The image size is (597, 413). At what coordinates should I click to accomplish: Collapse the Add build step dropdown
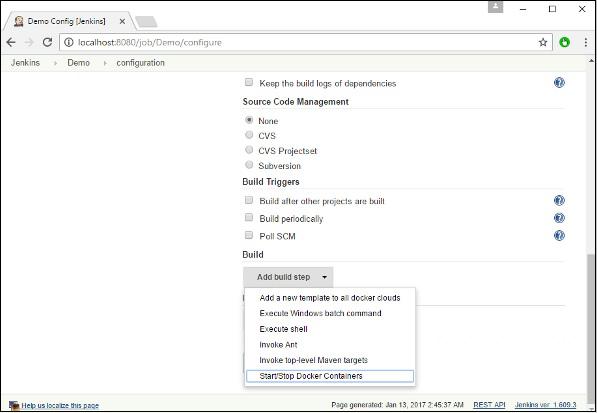point(288,277)
